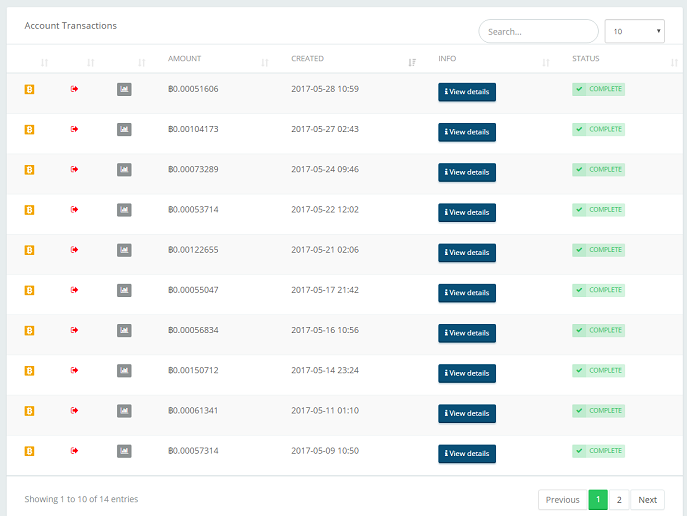Viewport: 687px width, 516px height.
Task: Click Bitcoin icon in 2017-05-09 10:50 row
Action: [29, 451]
